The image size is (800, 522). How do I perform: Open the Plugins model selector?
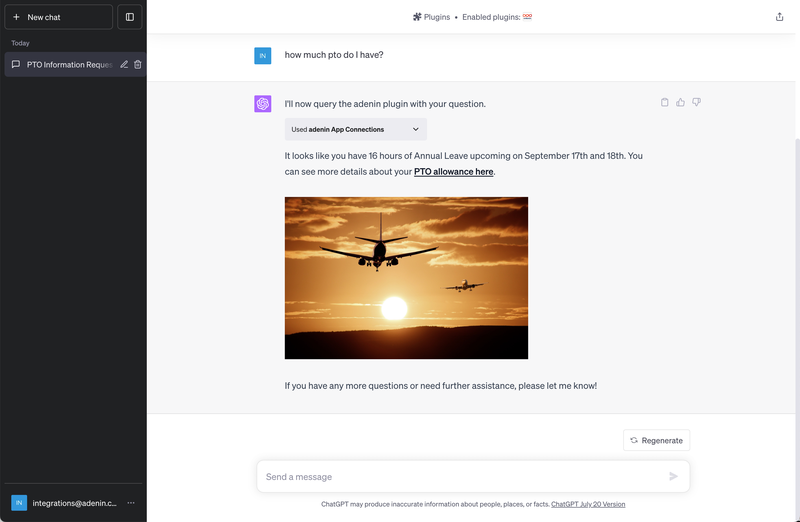432,17
